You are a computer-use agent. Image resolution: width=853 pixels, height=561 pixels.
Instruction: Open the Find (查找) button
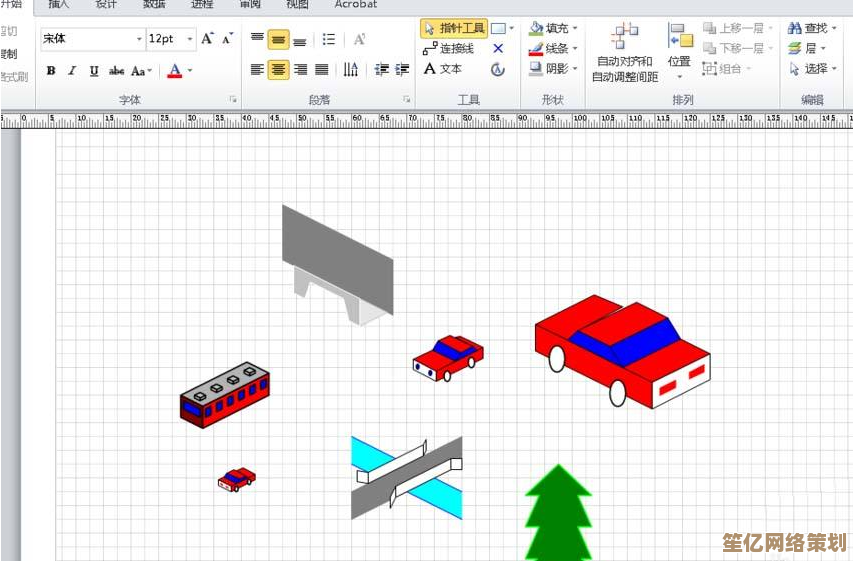click(x=808, y=29)
